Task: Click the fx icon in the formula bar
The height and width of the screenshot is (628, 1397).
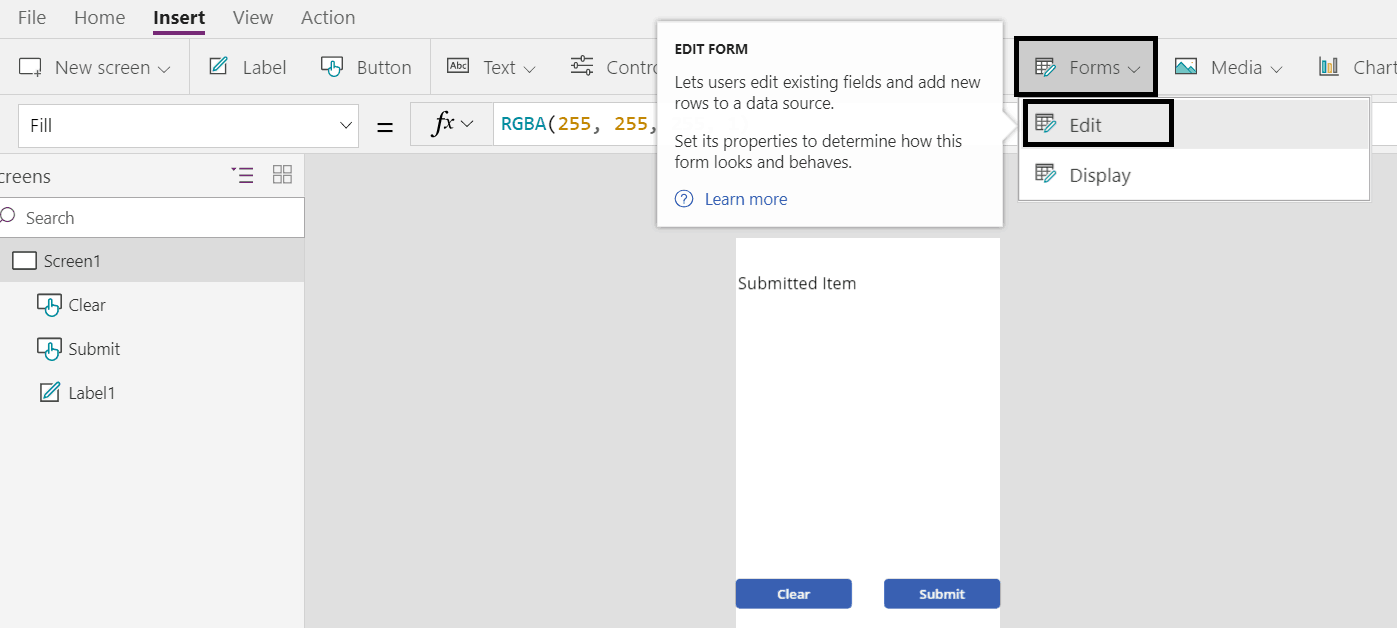Action: pyautogui.click(x=447, y=124)
